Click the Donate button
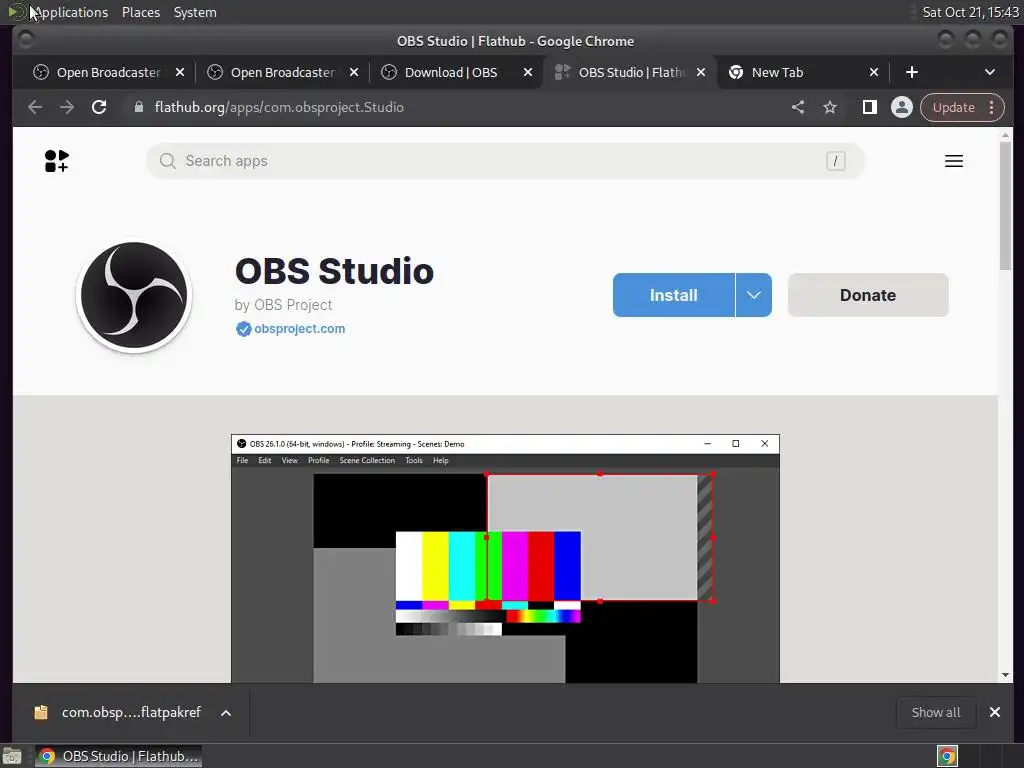The width and height of the screenshot is (1024, 768). (868, 295)
